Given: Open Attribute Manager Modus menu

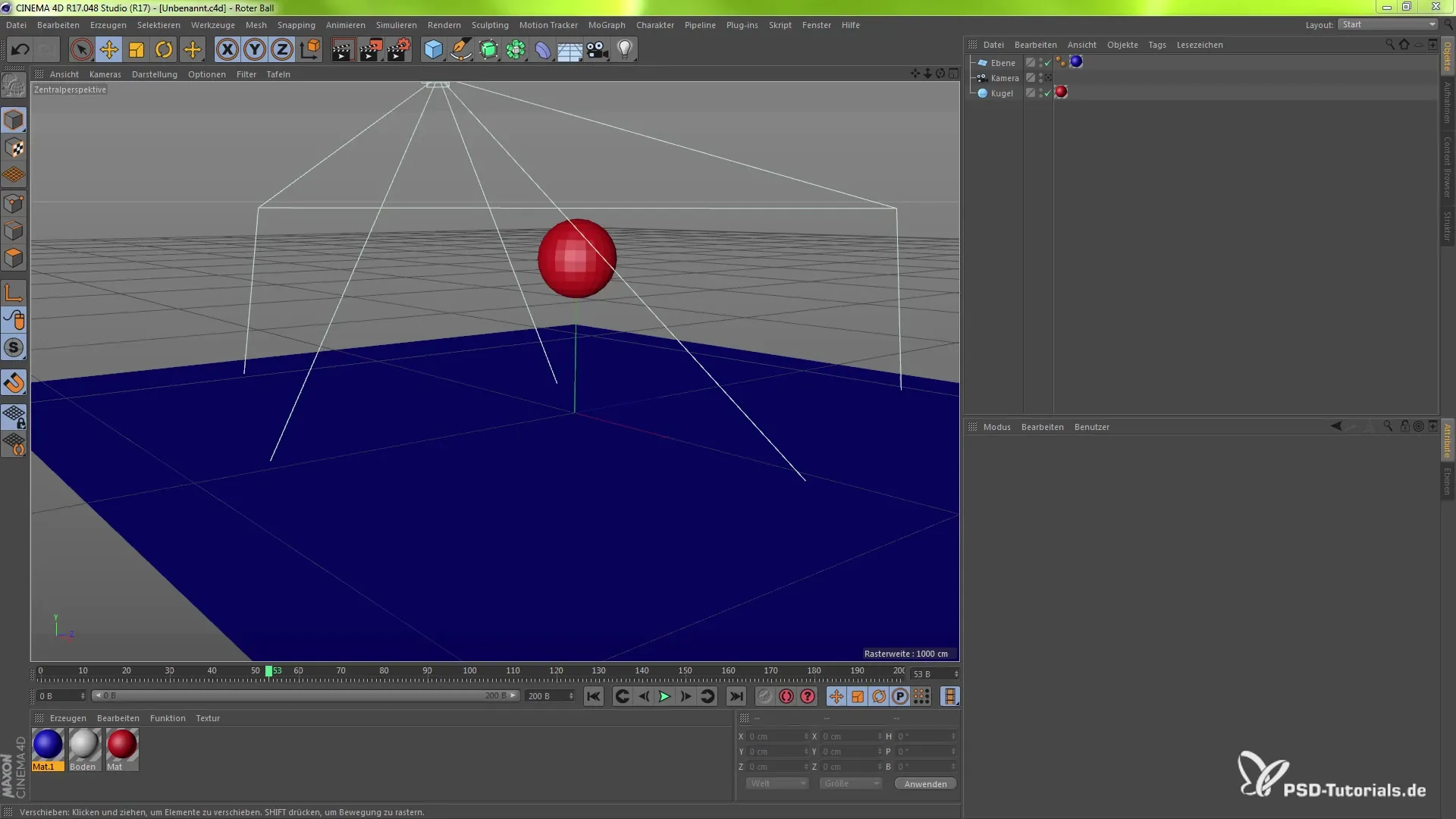Looking at the screenshot, I should click(996, 427).
